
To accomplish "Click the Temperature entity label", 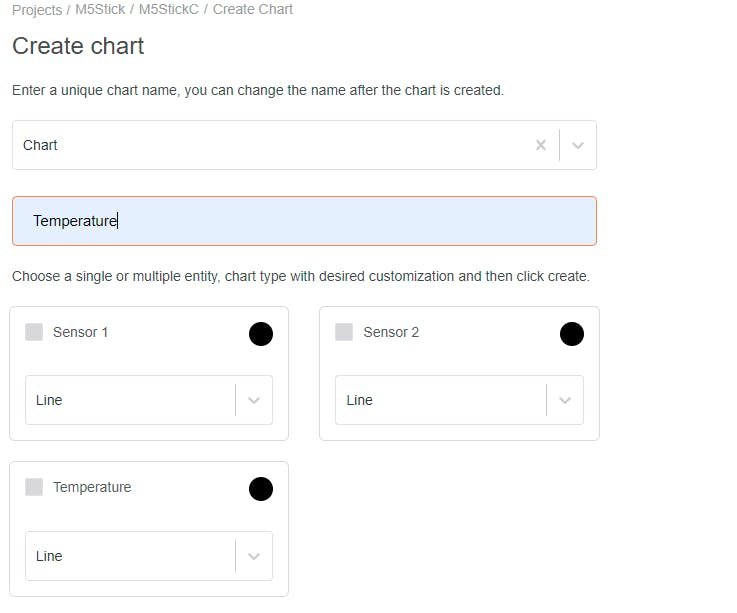I will pos(92,487).
